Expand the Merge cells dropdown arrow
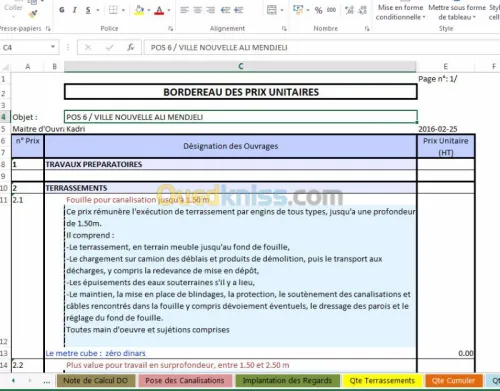The width and height of the screenshot is (500, 391). (x=282, y=10)
